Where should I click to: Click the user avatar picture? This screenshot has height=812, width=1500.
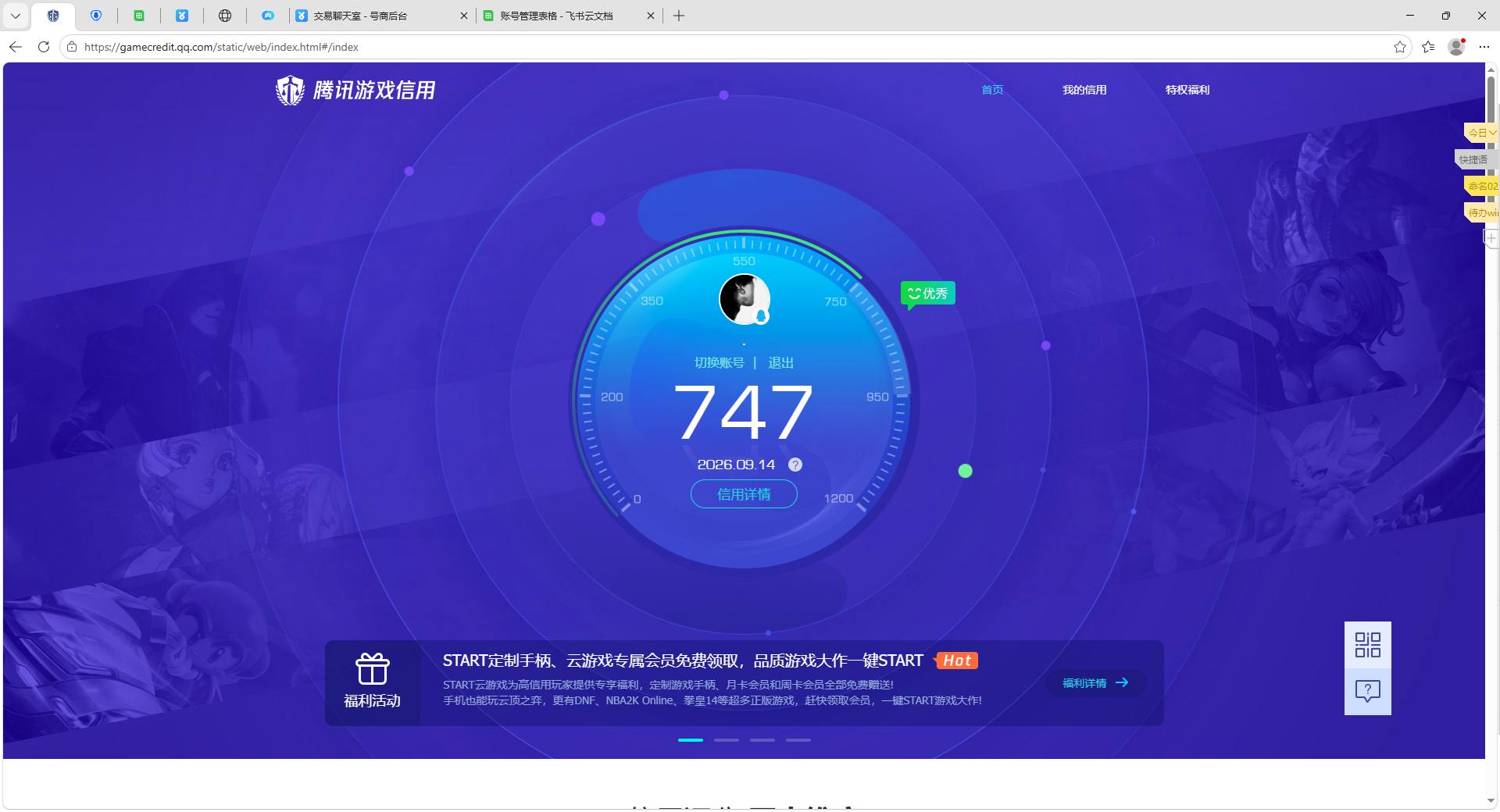tap(745, 299)
